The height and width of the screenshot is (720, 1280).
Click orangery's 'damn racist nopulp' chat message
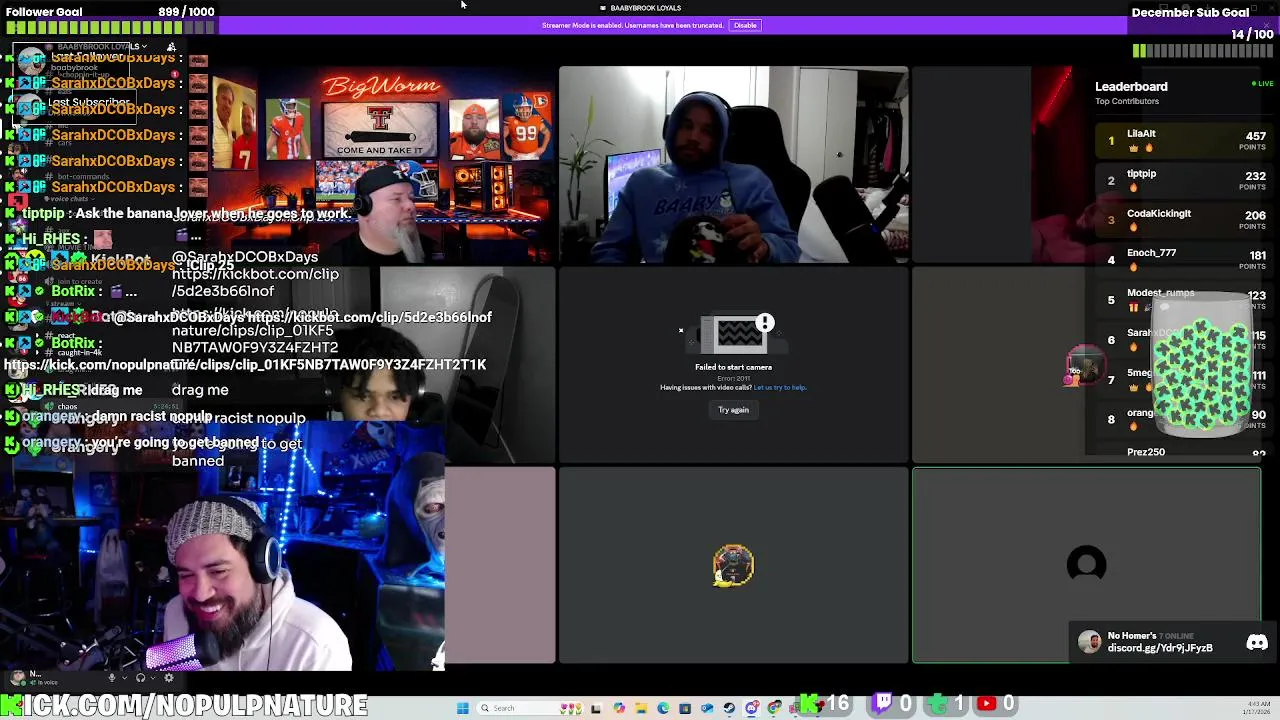[116, 416]
